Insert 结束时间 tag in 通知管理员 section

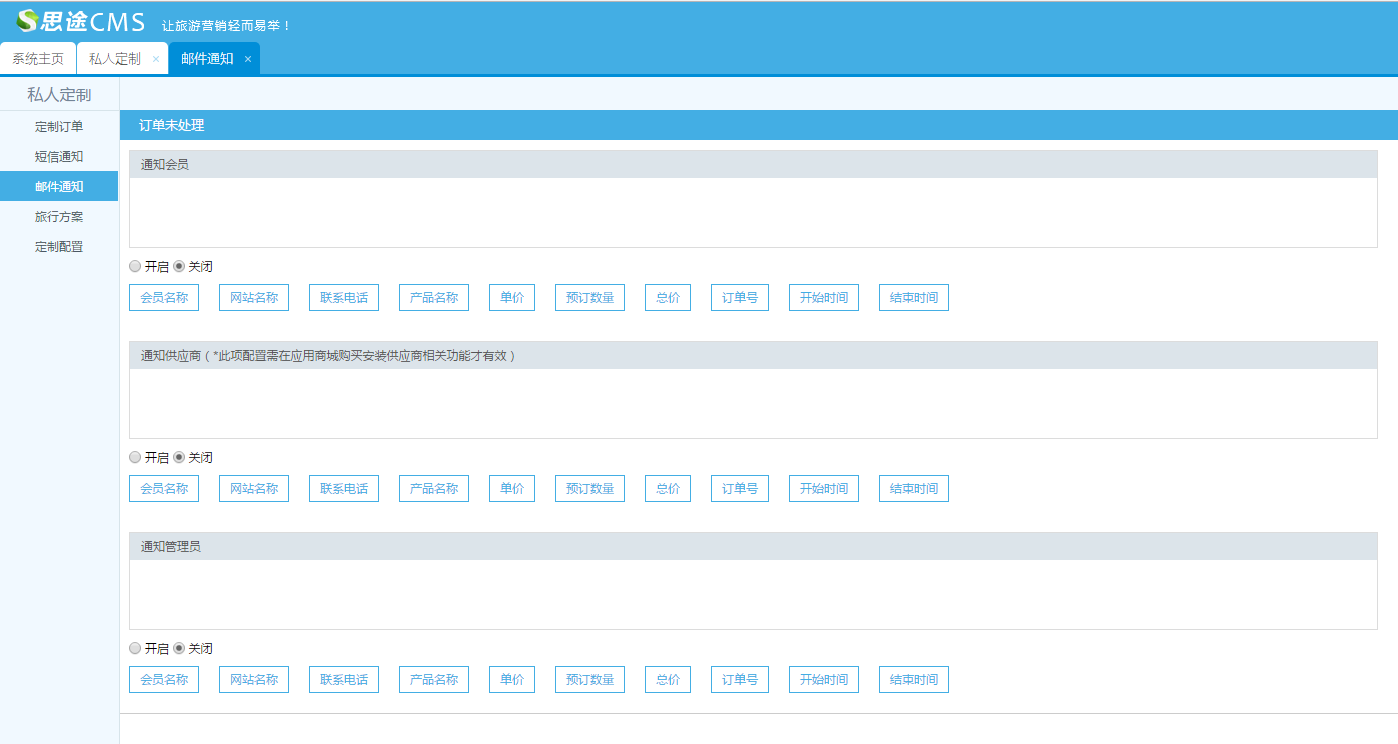914,680
